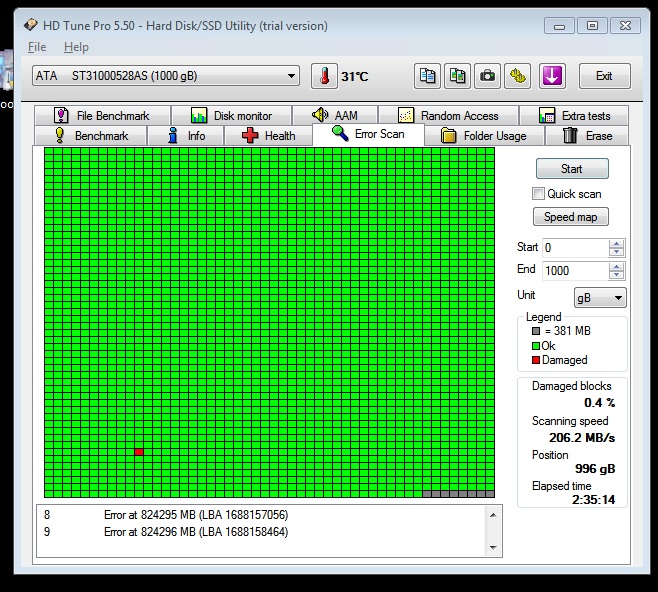Open the AAM tab

pyautogui.click(x=335, y=115)
